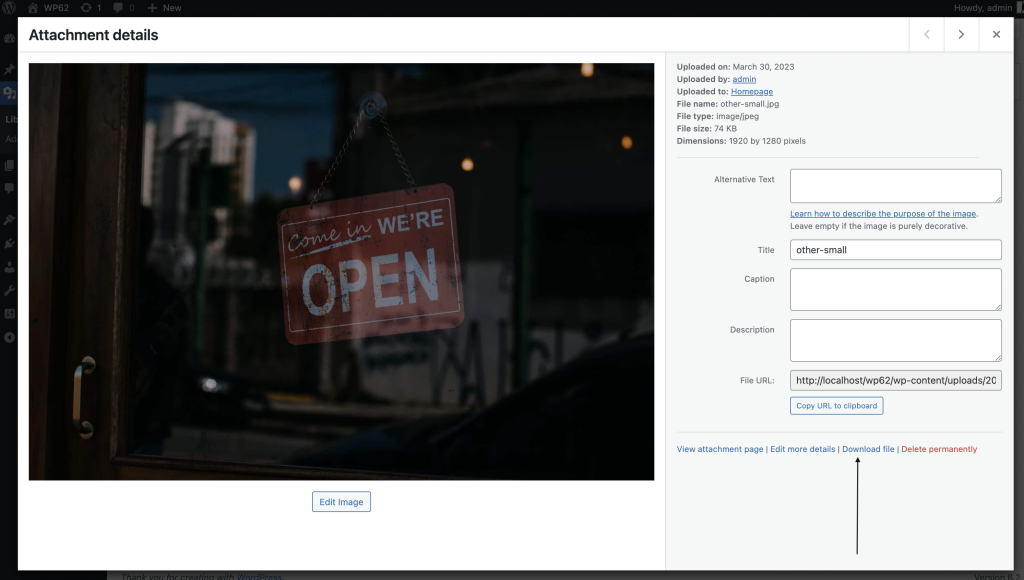Viewport: 1024px width, 580px height.
Task: Open the Settings icon in the left sidebar
Action: coord(9,310)
